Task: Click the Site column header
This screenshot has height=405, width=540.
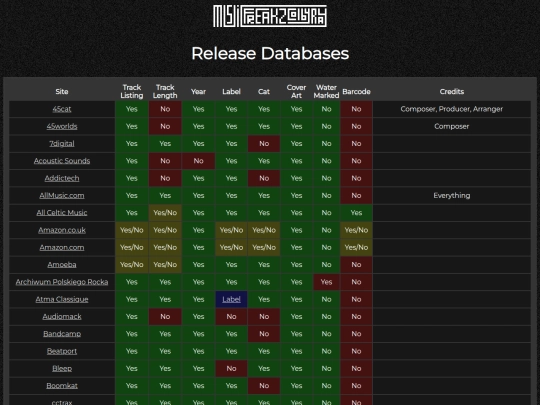Action: 62,92
